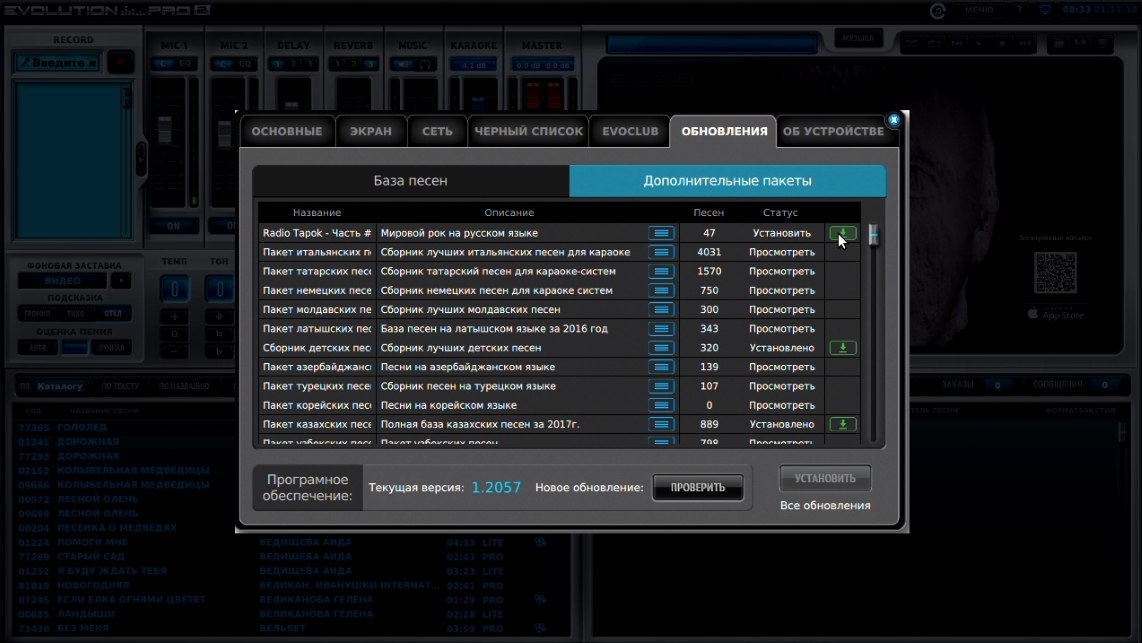Download the Radio Tapok package via green arrow
The image size is (1142, 643).
tap(843, 233)
